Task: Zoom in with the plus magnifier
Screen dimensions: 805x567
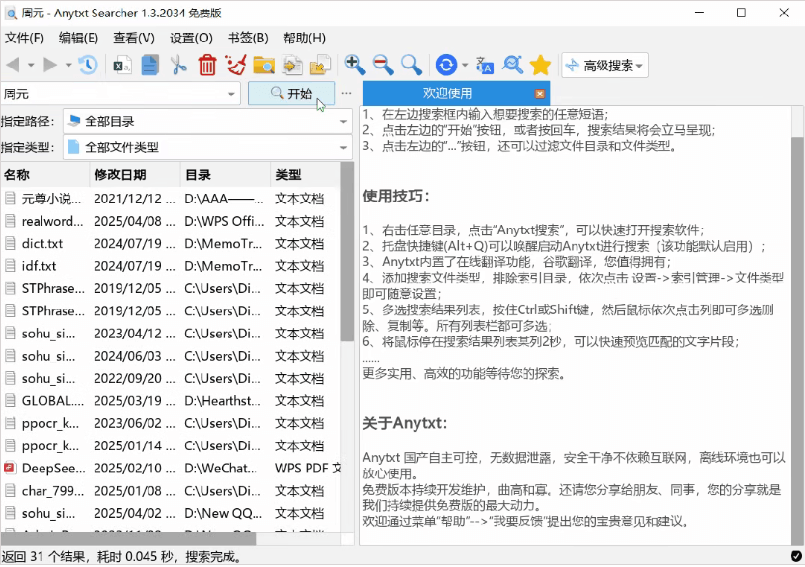Action: click(x=355, y=65)
